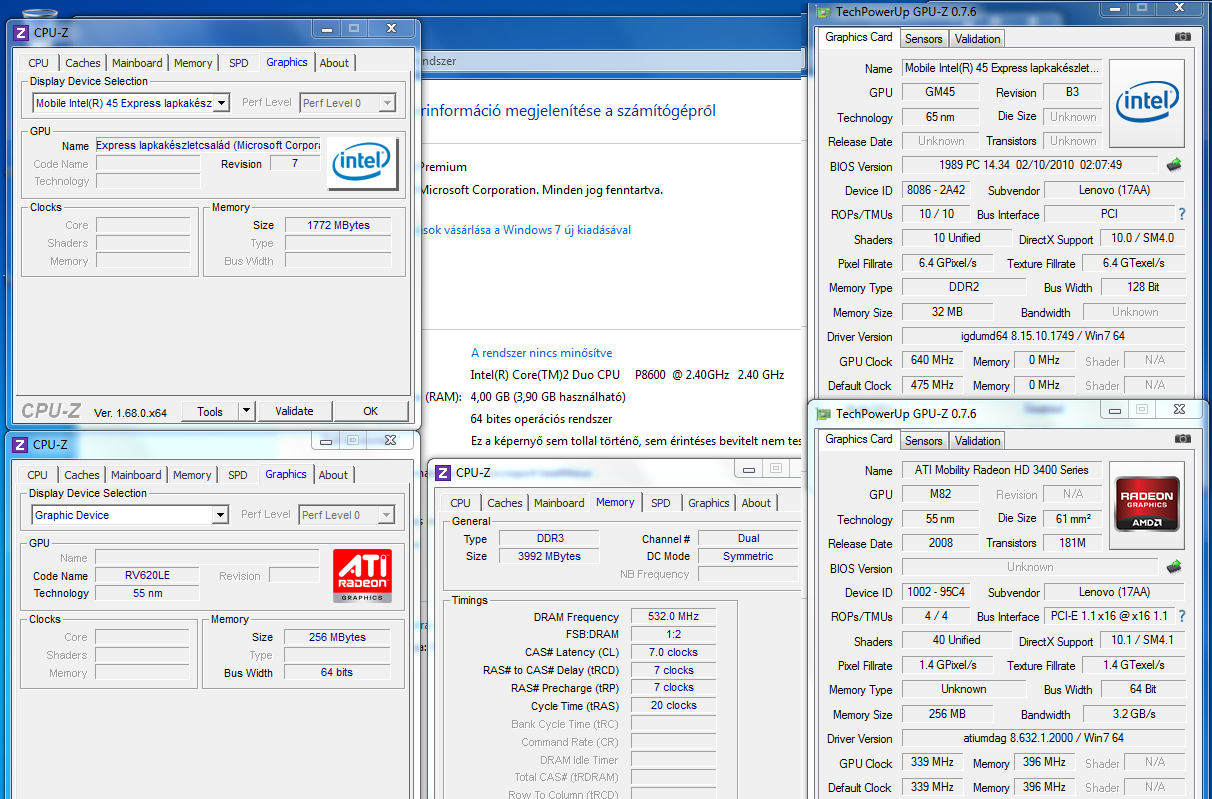Switch to Sensors tab in Intel GPU-Z window
This screenshot has width=1212, height=799.
coord(923,39)
